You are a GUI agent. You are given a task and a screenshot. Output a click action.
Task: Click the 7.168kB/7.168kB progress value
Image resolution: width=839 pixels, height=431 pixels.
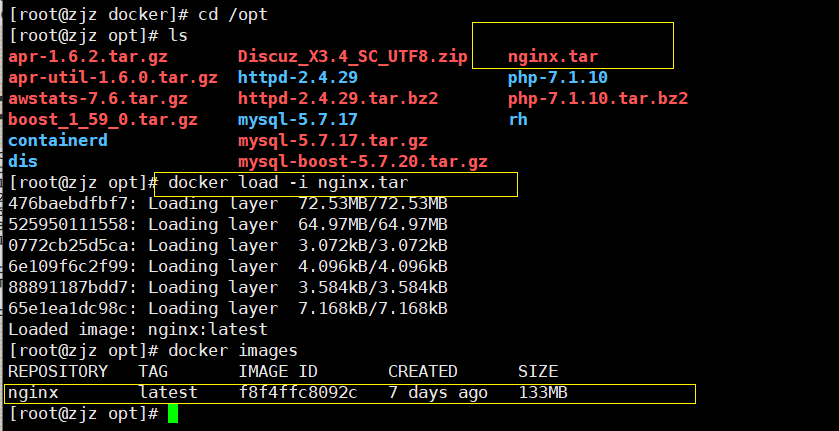(x=373, y=308)
